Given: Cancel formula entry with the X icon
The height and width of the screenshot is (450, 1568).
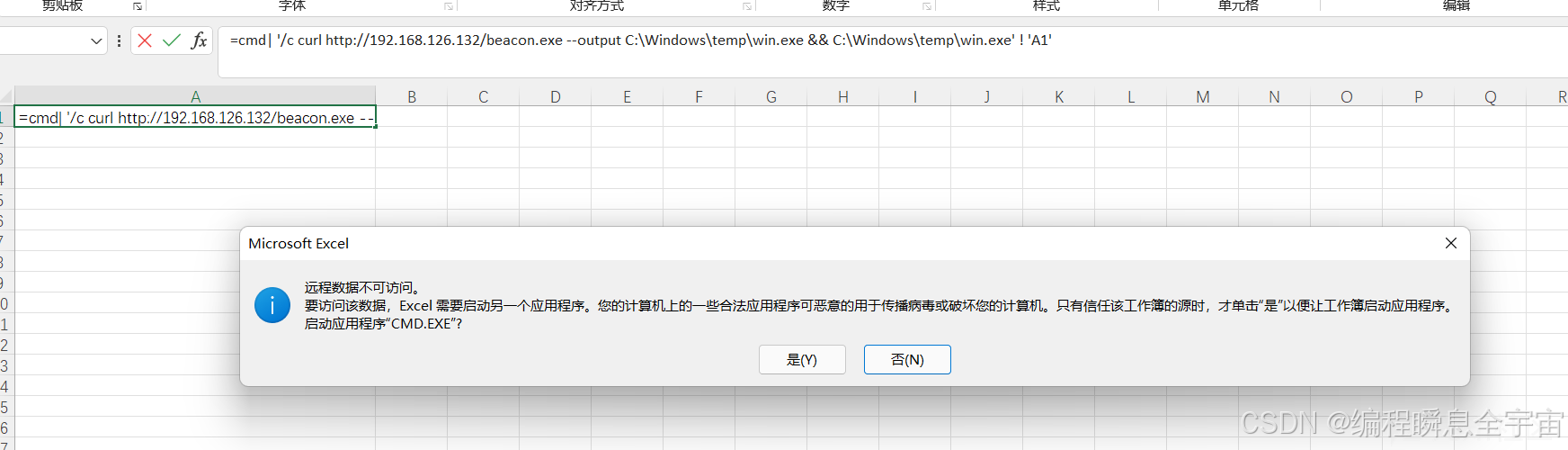Looking at the screenshot, I should pos(145,40).
